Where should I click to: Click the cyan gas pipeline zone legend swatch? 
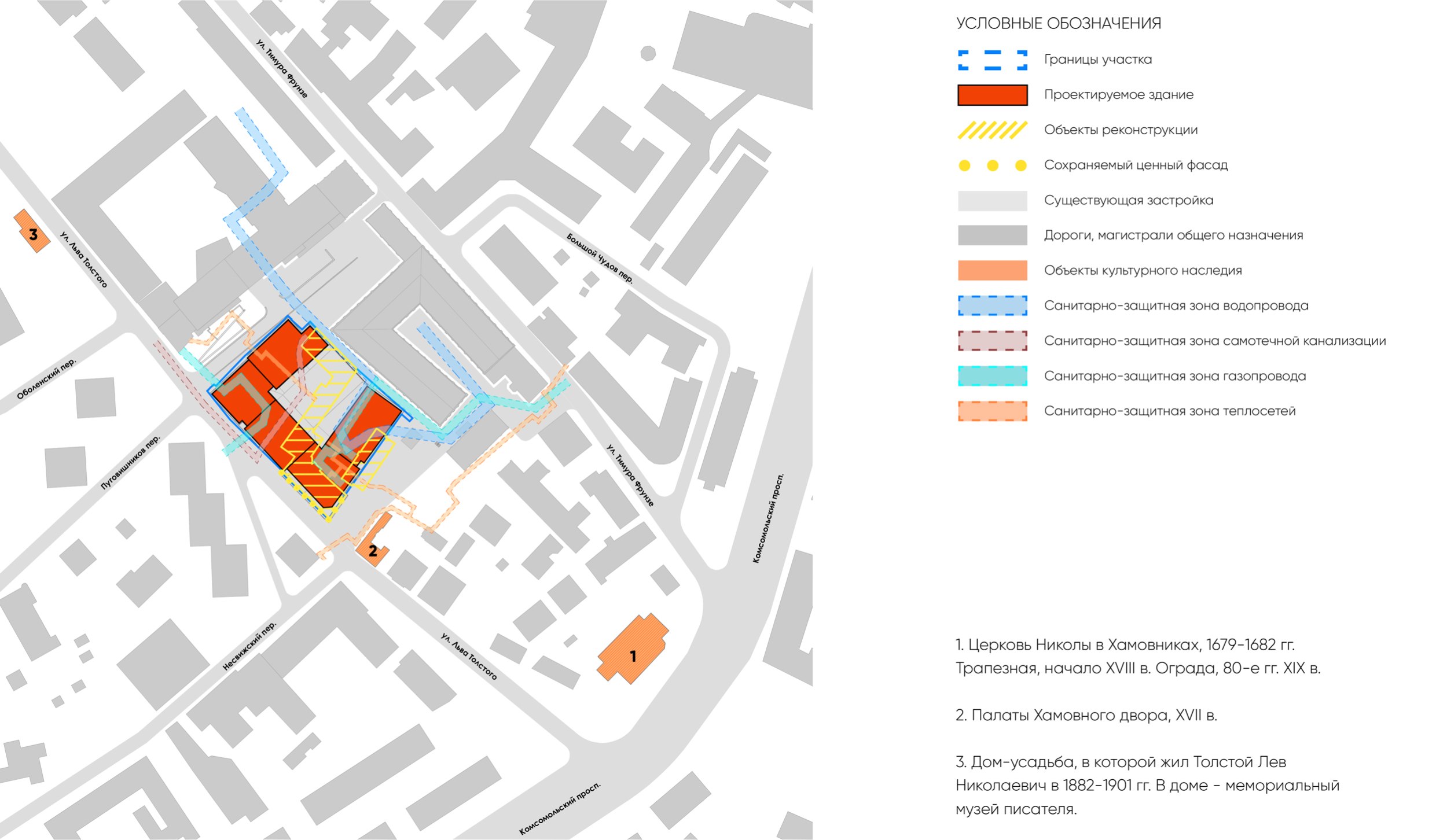coord(992,376)
